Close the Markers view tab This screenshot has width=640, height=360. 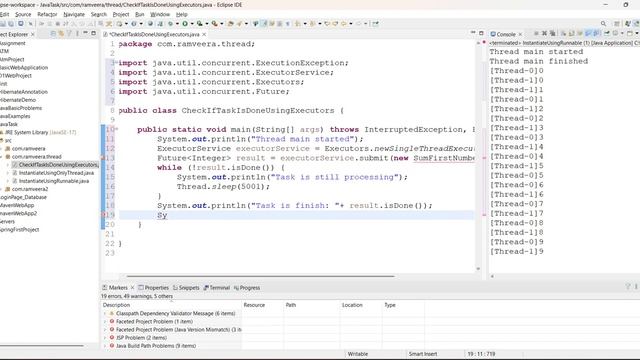[132, 288]
